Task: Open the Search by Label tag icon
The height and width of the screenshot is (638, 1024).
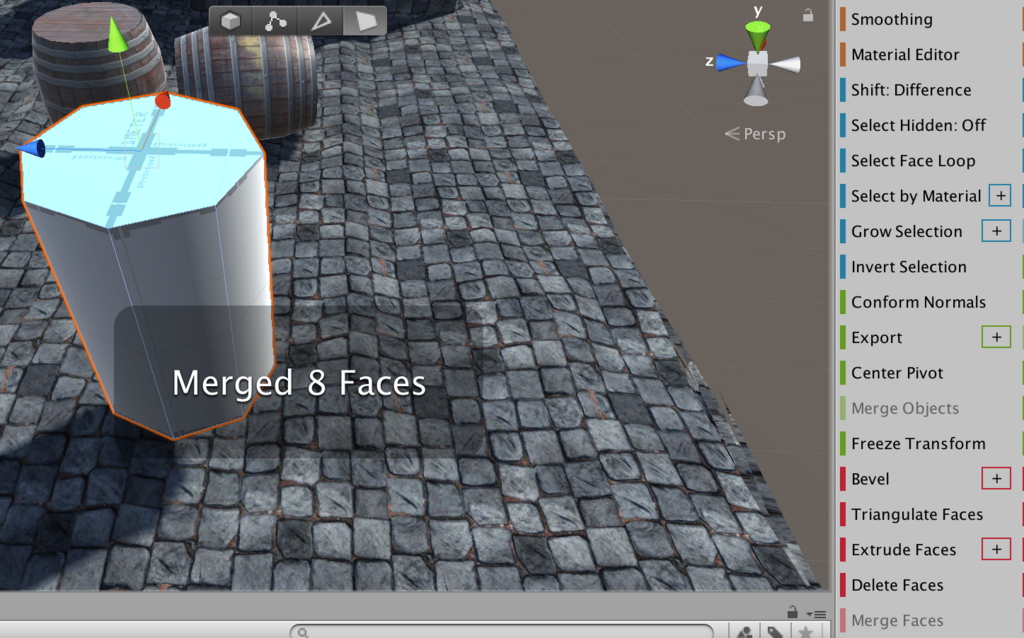Action: (x=775, y=631)
